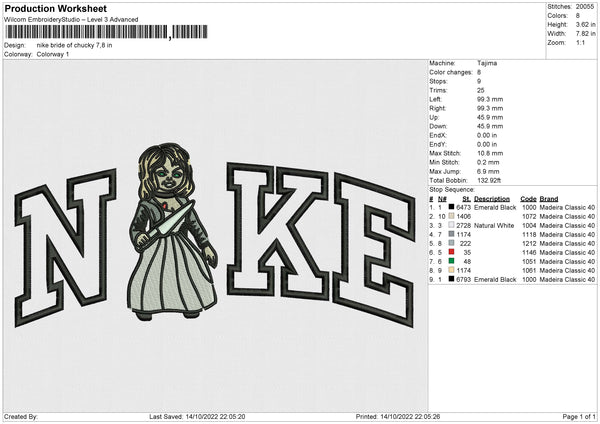
Task: Click the 'Colorway 1' value
Action: coord(53,54)
